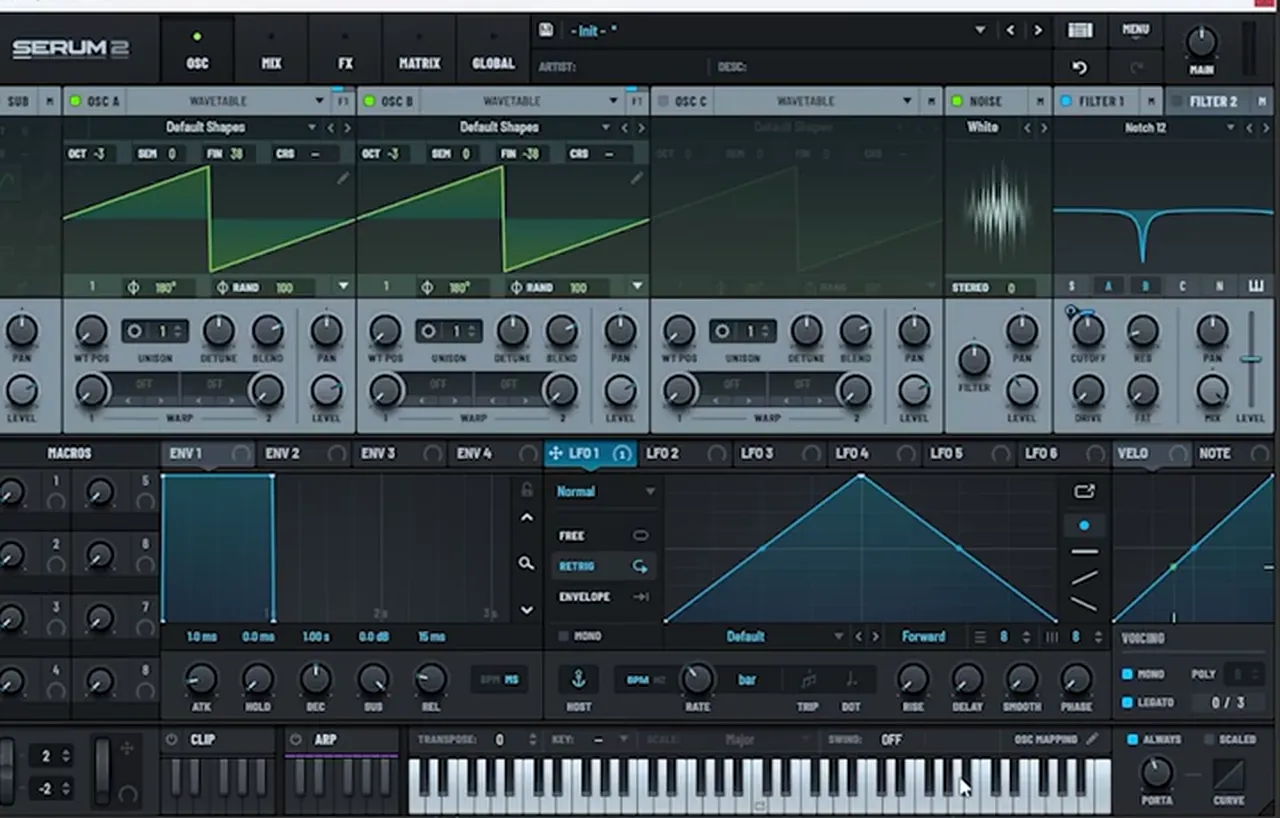Enable the OSC C oscillator
This screenshot has width=1280, height=818.
click(x=663, y=101)
